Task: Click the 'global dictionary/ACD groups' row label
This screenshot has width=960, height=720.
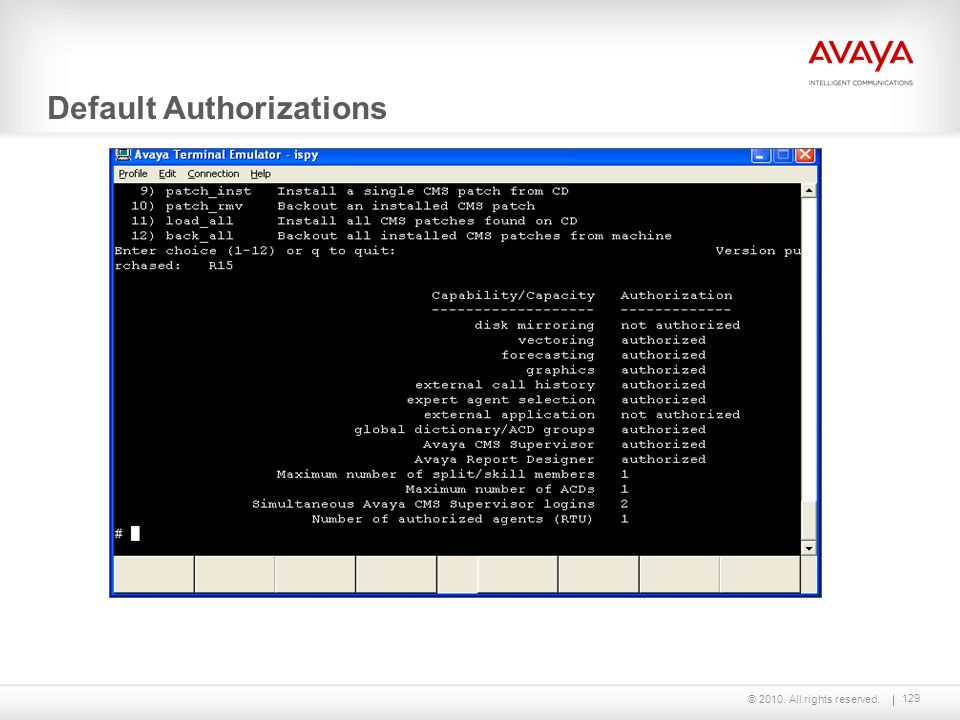Action: click(474, 430)
